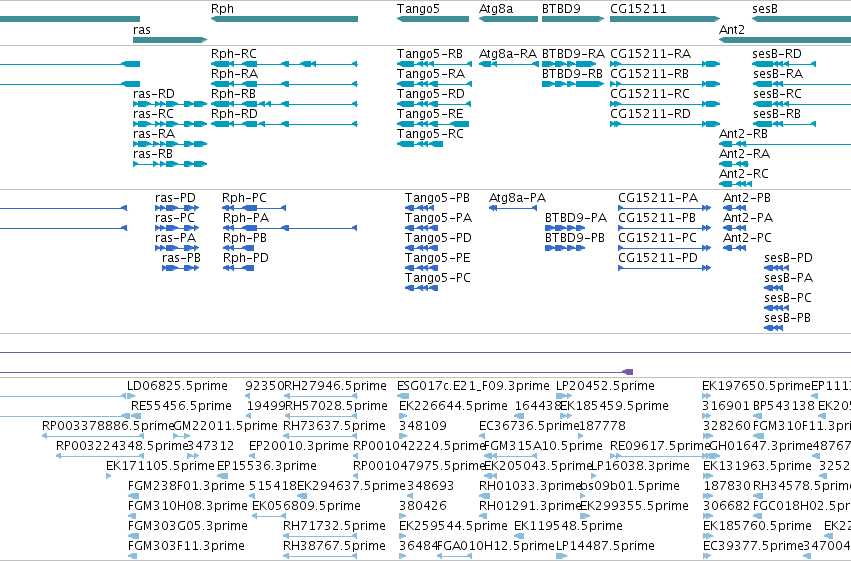Image resolution: width=851 pixels, height=561 pixels.
Task: Select transcript Ant2-RA
Action: coord(734,164)
